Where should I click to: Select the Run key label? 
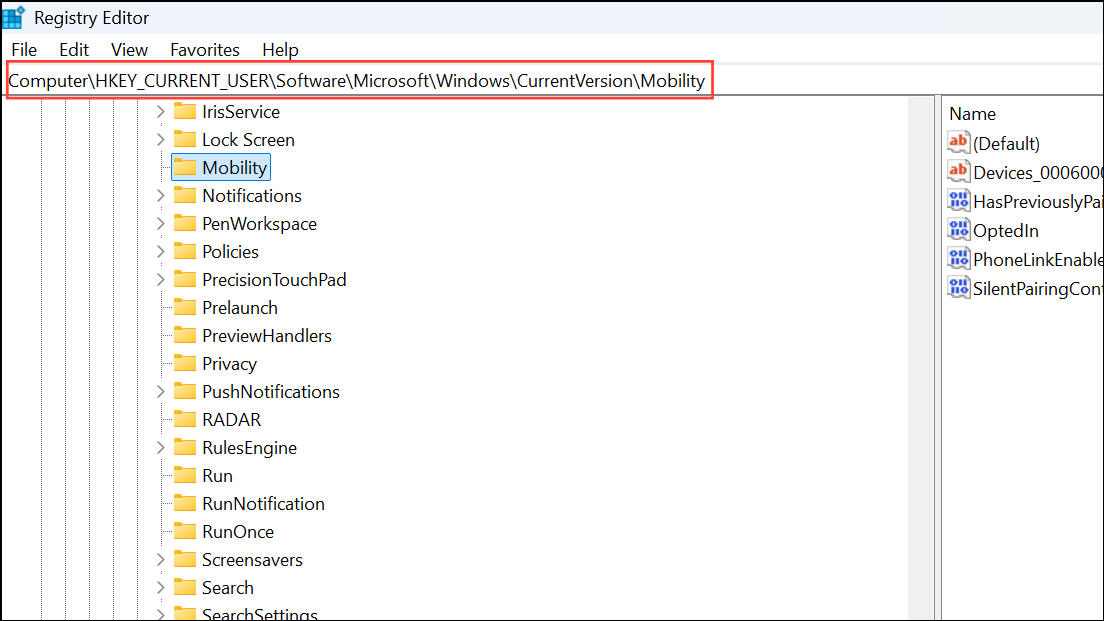pos(218,476)
